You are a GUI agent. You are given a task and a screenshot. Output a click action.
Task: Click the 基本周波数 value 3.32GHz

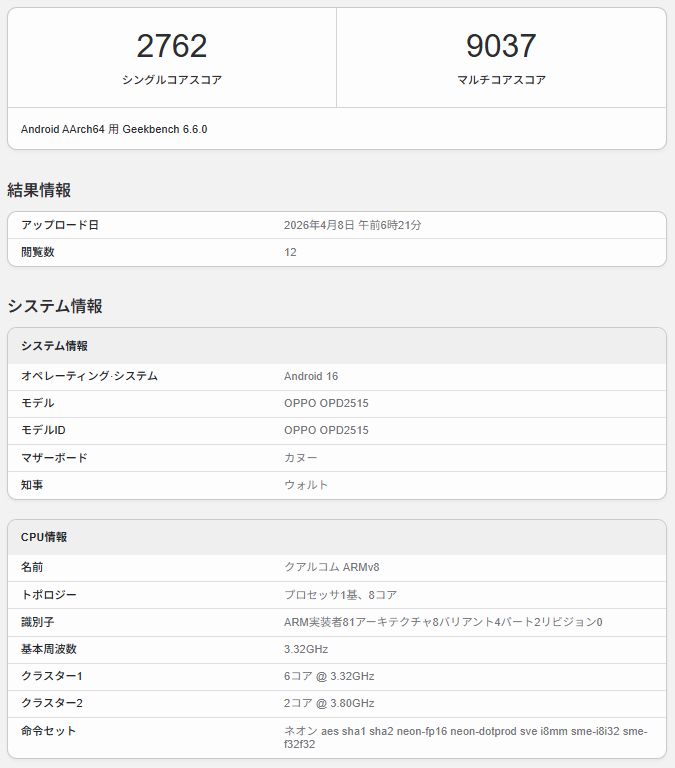[306, 649]
